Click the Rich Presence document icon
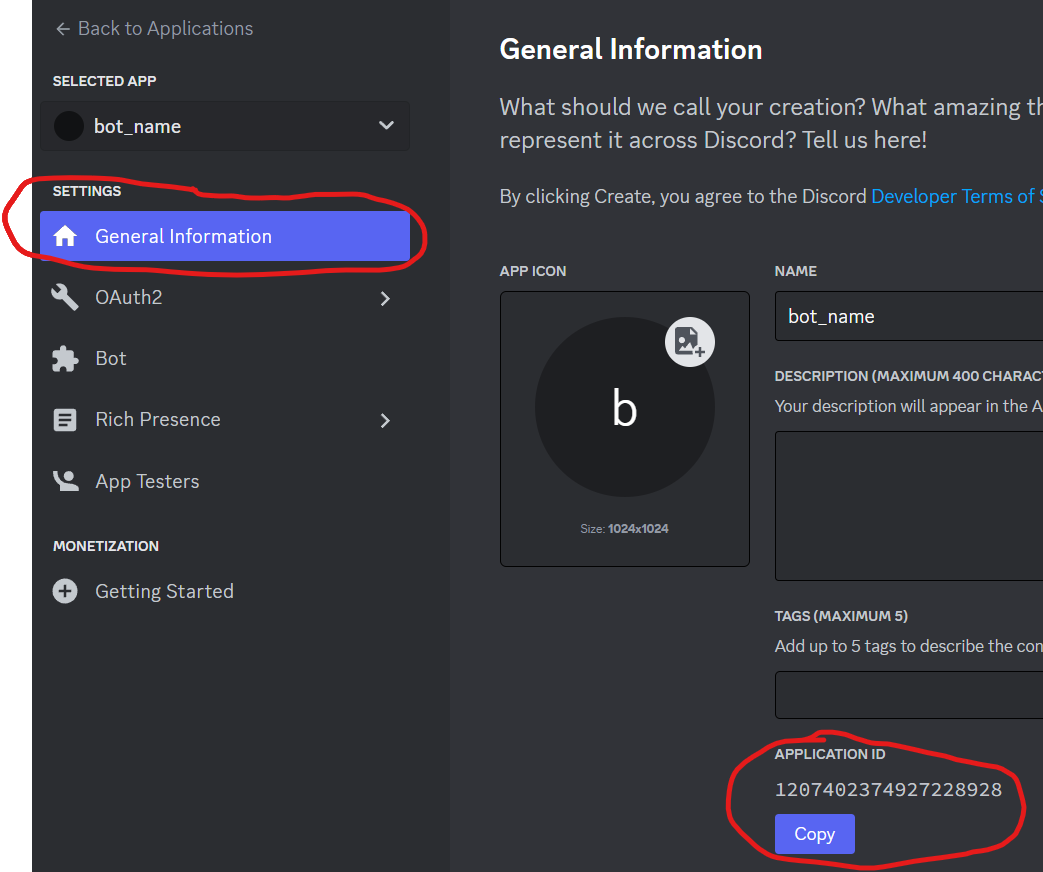1043x872 pixels. pos(65,420)
